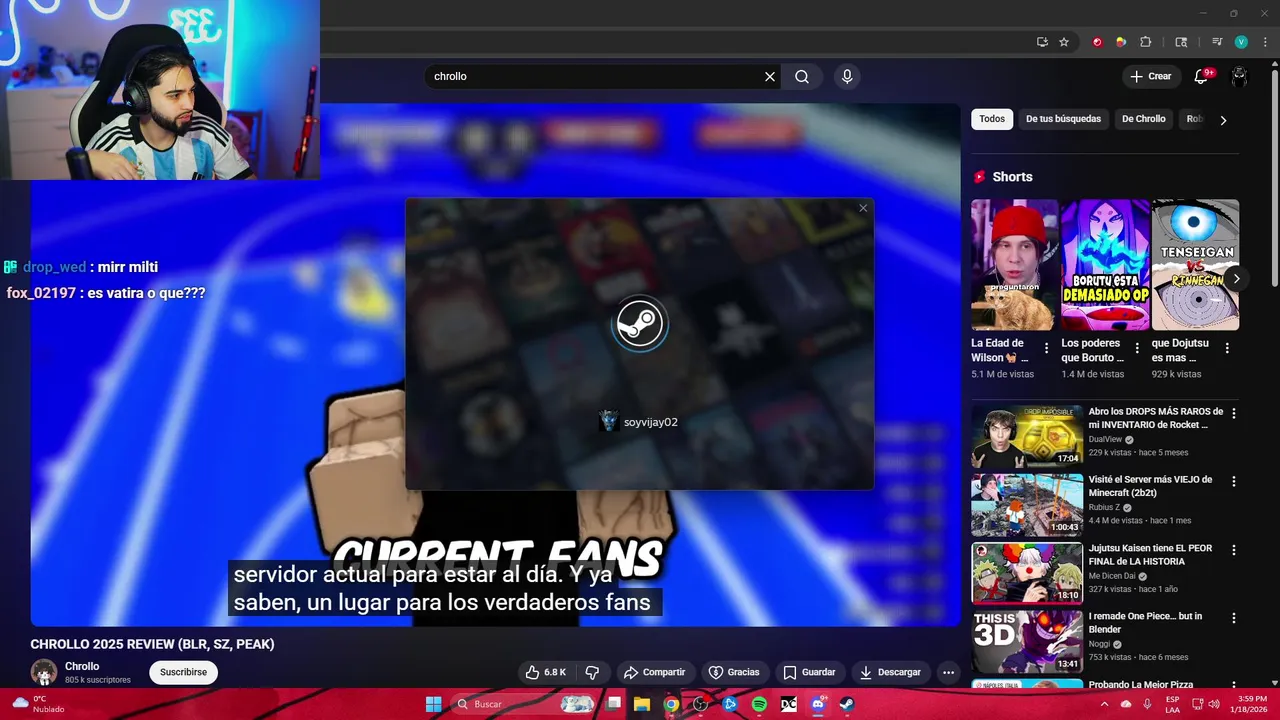This screenshot has height=720, width=1280.
Task: Click the ESP LAA language indicator
Action: pyautogui.click(x=1172, y=704)
